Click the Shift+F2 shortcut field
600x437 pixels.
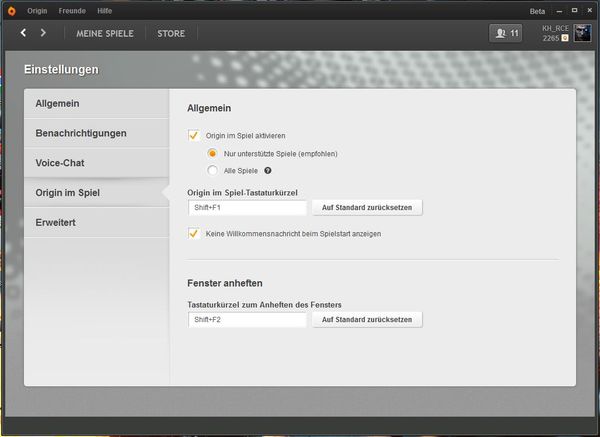click(x=247, y=320)
